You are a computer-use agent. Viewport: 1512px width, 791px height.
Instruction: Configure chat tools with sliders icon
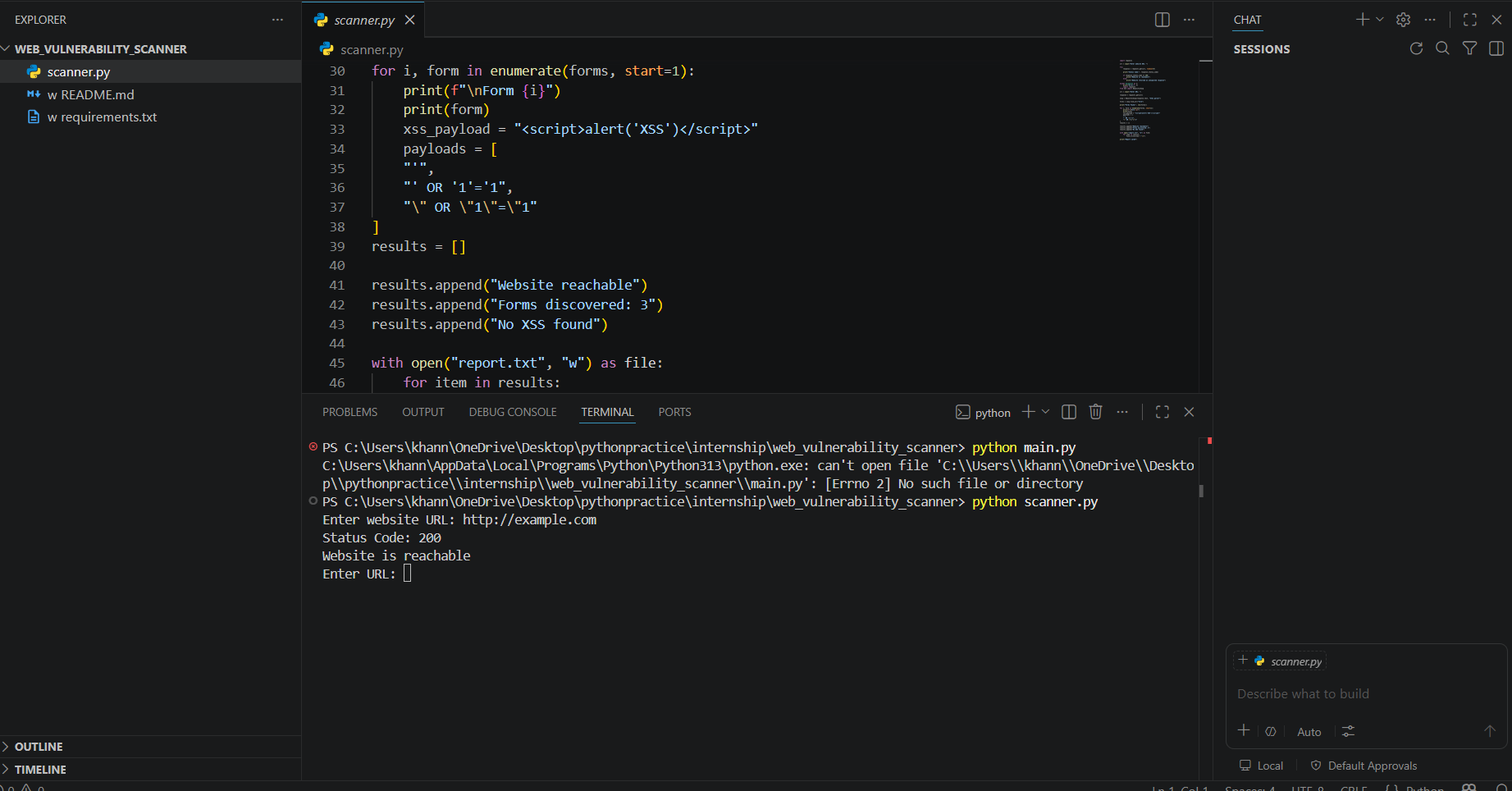[x=1348, y=731]
